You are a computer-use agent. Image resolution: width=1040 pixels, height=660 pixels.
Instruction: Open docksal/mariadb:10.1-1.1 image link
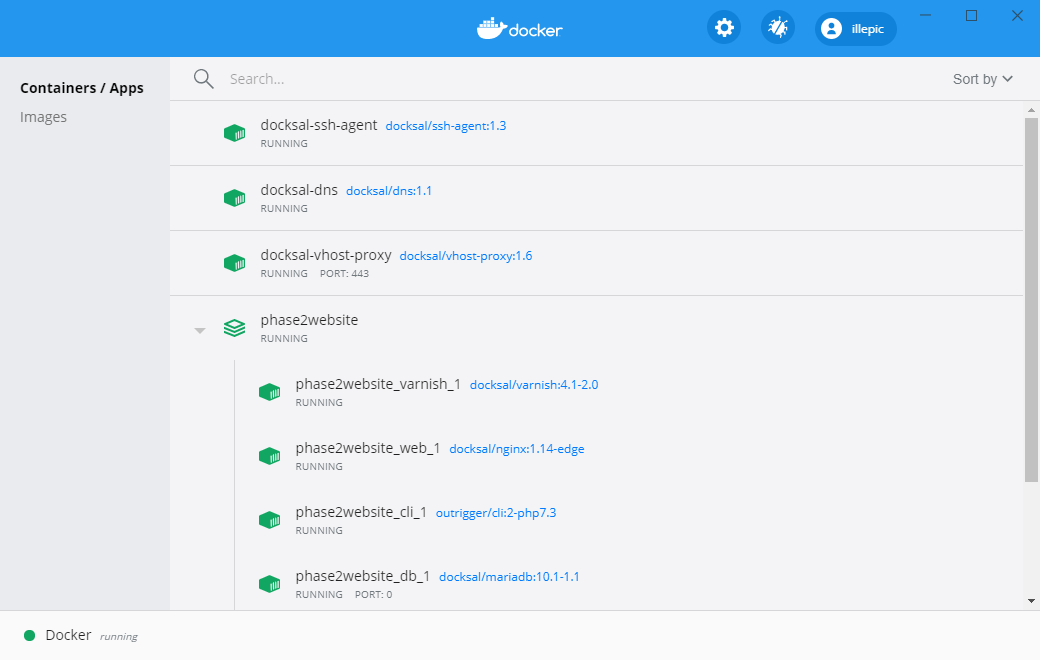[509, 576]
